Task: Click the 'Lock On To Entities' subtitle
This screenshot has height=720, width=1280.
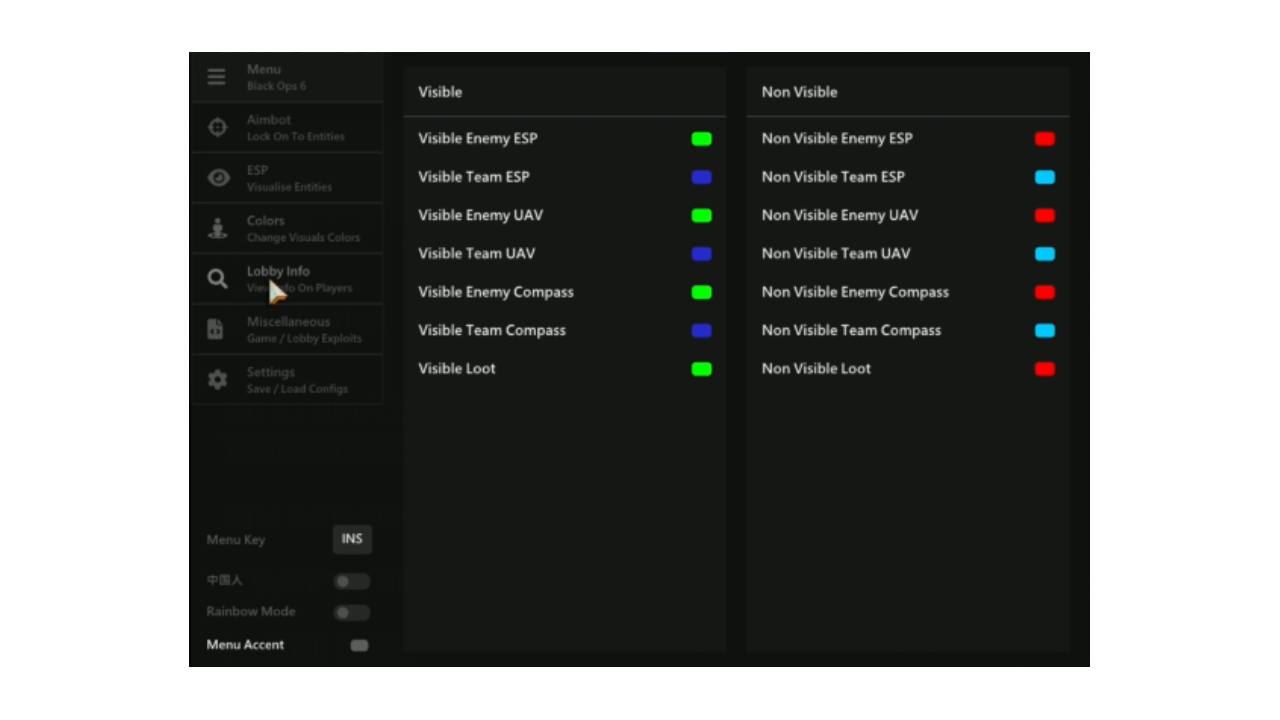Action: (x=296, y=136)
